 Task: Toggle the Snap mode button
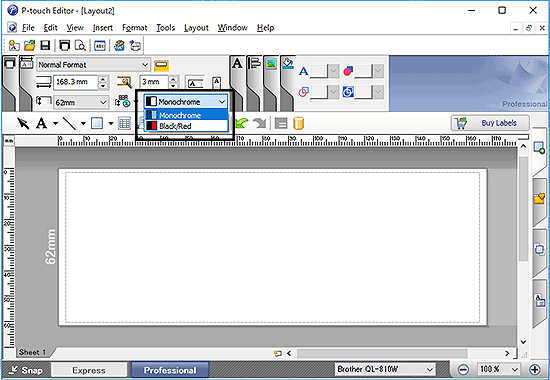26,370
